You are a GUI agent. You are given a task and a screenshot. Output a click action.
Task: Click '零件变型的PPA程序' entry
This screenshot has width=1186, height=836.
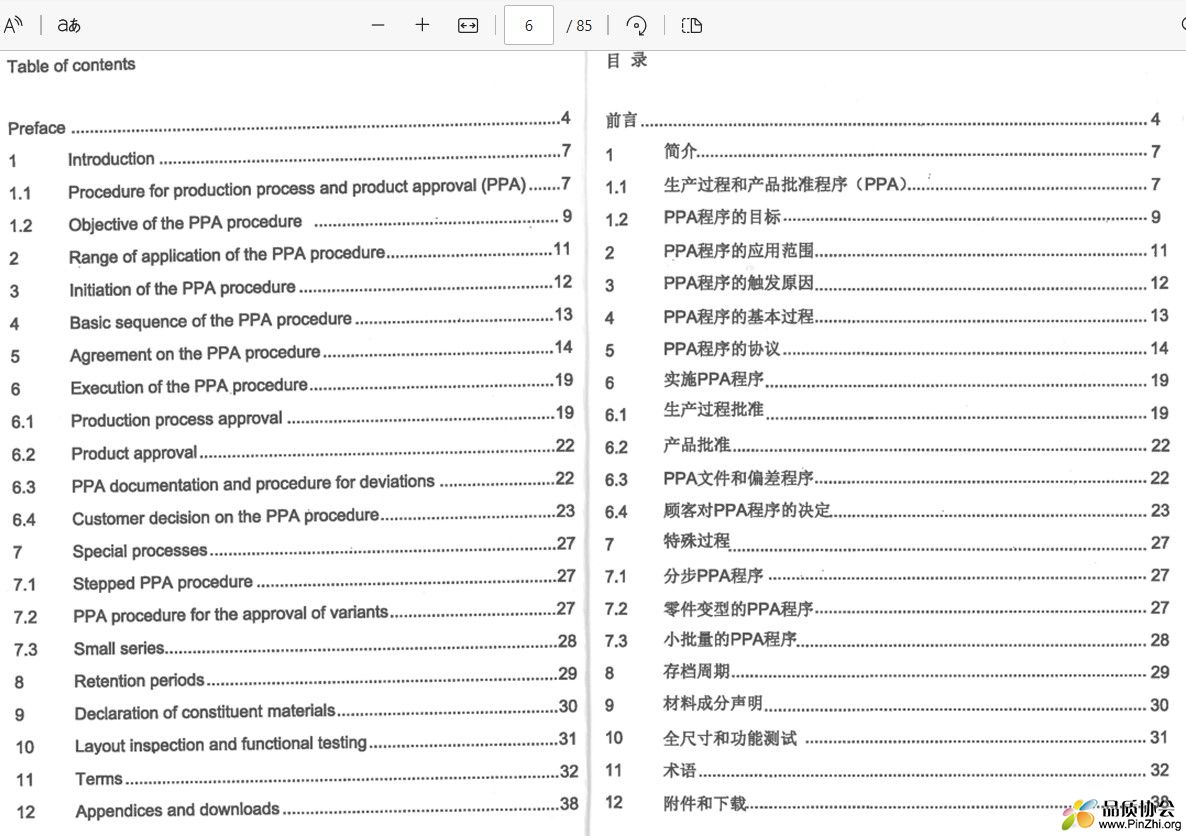coord(738,608)
